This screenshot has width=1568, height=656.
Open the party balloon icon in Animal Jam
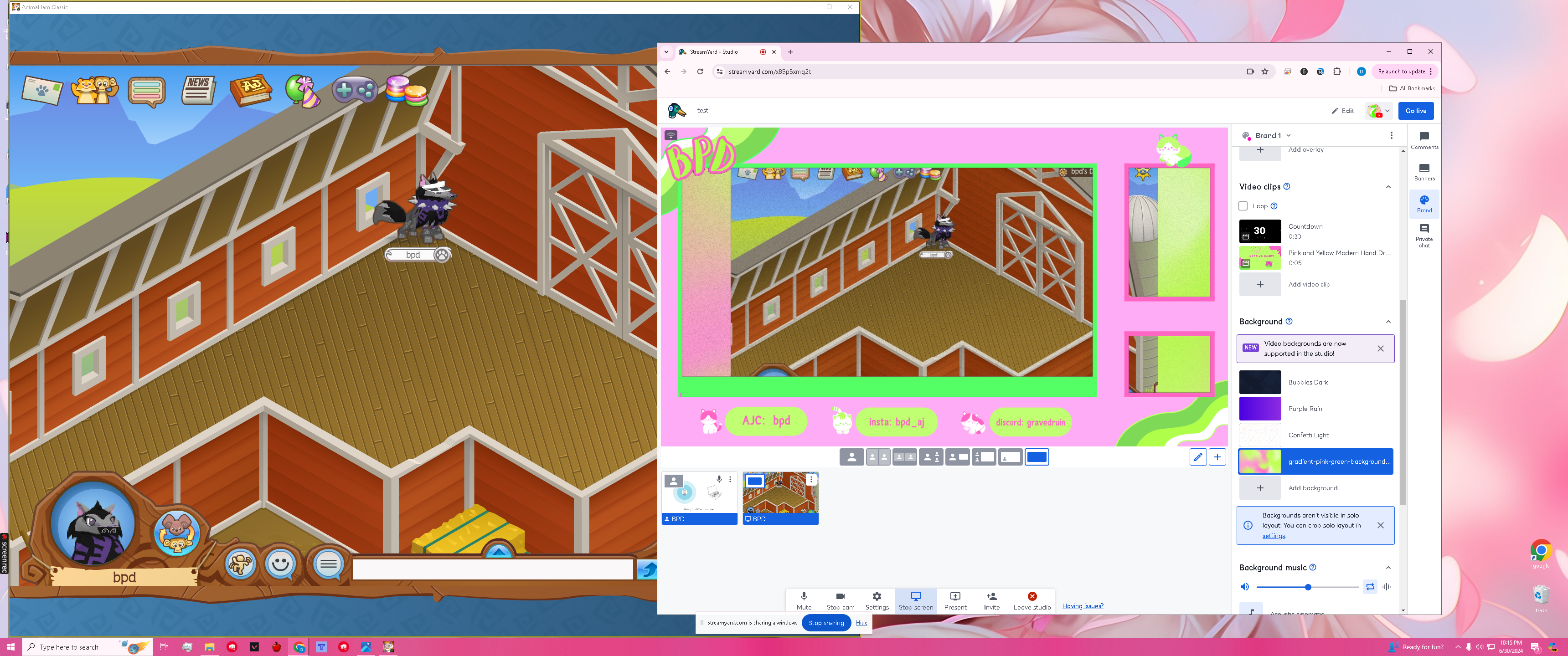[303, 91]
